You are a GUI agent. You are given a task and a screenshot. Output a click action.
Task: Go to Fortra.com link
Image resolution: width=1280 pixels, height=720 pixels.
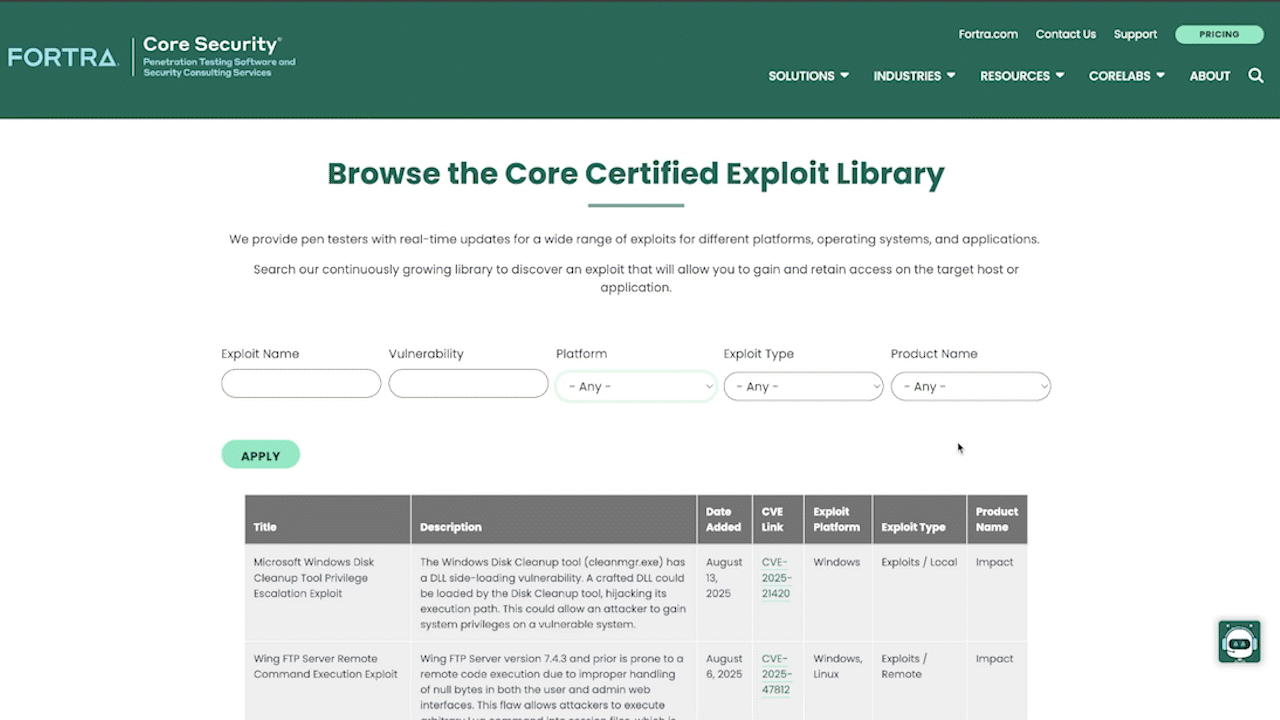pyautogui.click(x=988, y=34)
